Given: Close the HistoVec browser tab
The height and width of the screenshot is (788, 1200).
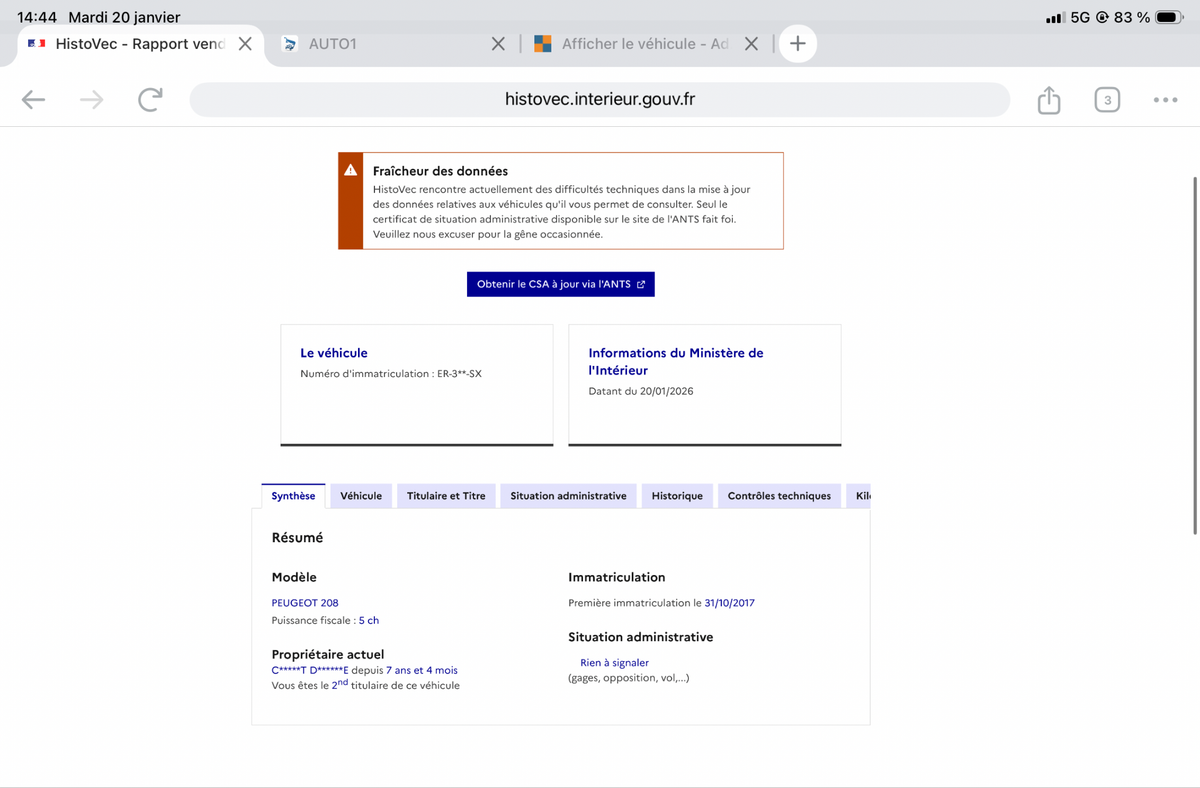Looking at the screenshot, I should coord(244,44).
